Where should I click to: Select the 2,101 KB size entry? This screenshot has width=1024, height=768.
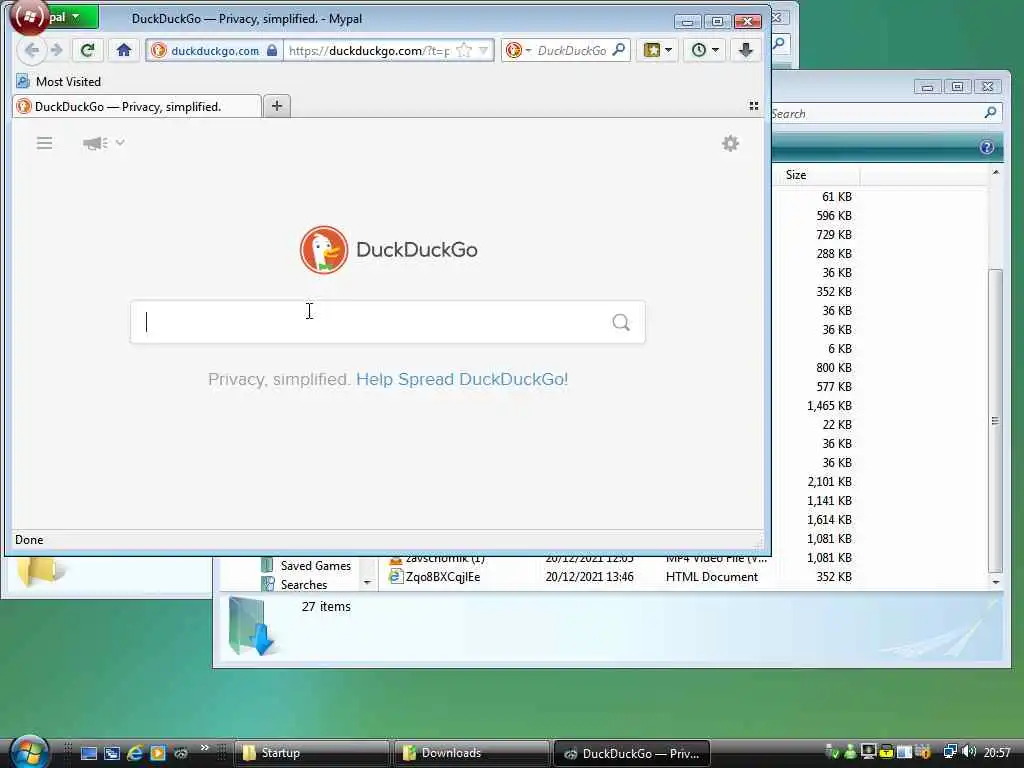829,481
